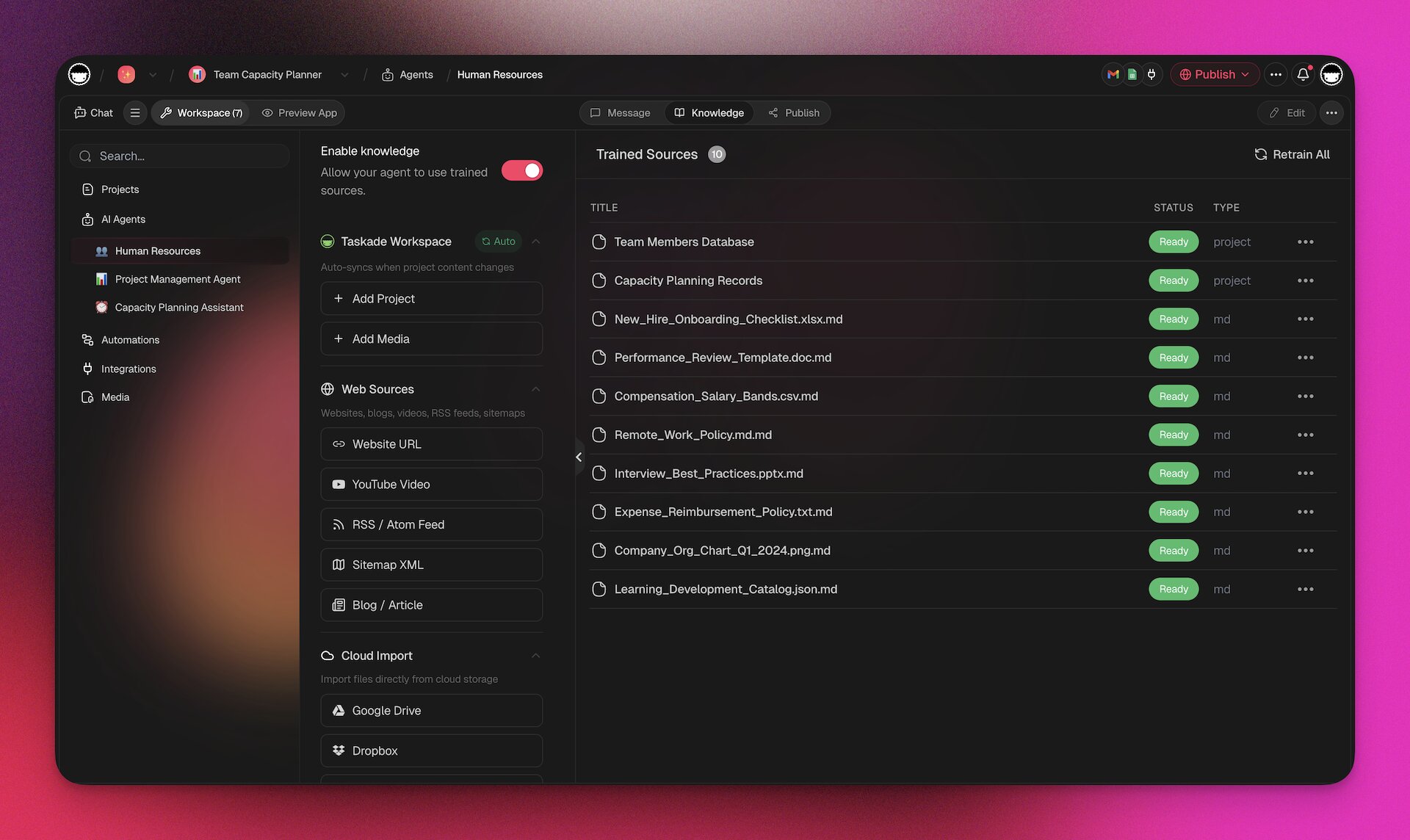
Task: Open the Message tab
Action: click(621, 112)
